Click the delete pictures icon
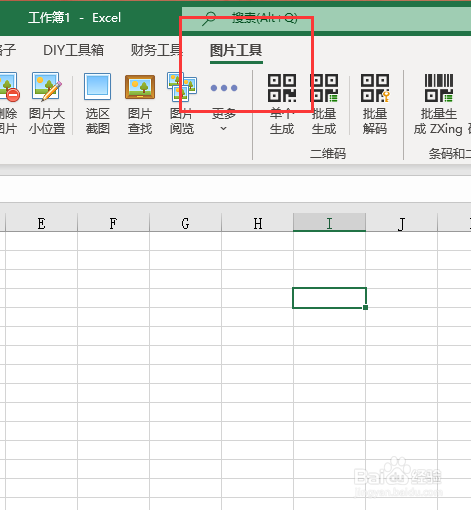The image size is (471, 510). tap(9, 87)
